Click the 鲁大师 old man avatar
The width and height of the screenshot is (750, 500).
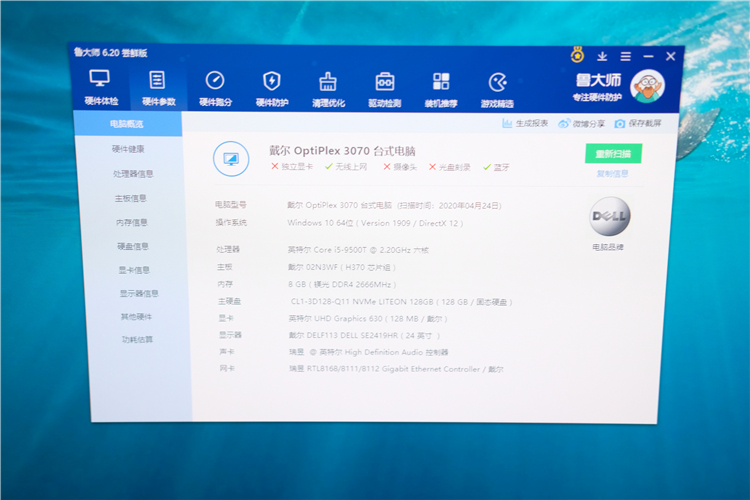[647, 86]
